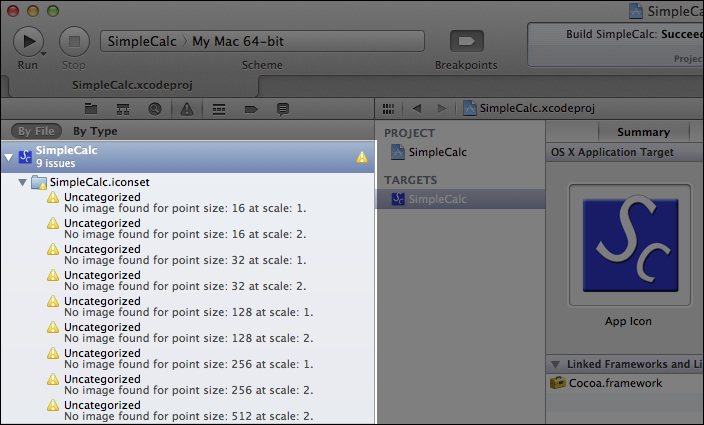This screenshot has height=425, width=704.
Task: Select issue for point size 32 at scale 1
Action: 188,254
